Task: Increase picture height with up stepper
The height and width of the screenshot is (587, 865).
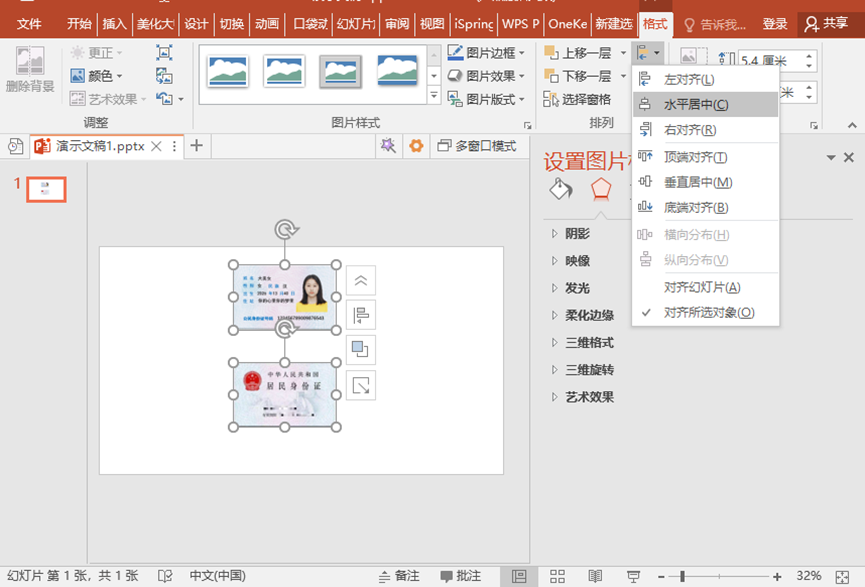Action: click(x=809, y=56)
